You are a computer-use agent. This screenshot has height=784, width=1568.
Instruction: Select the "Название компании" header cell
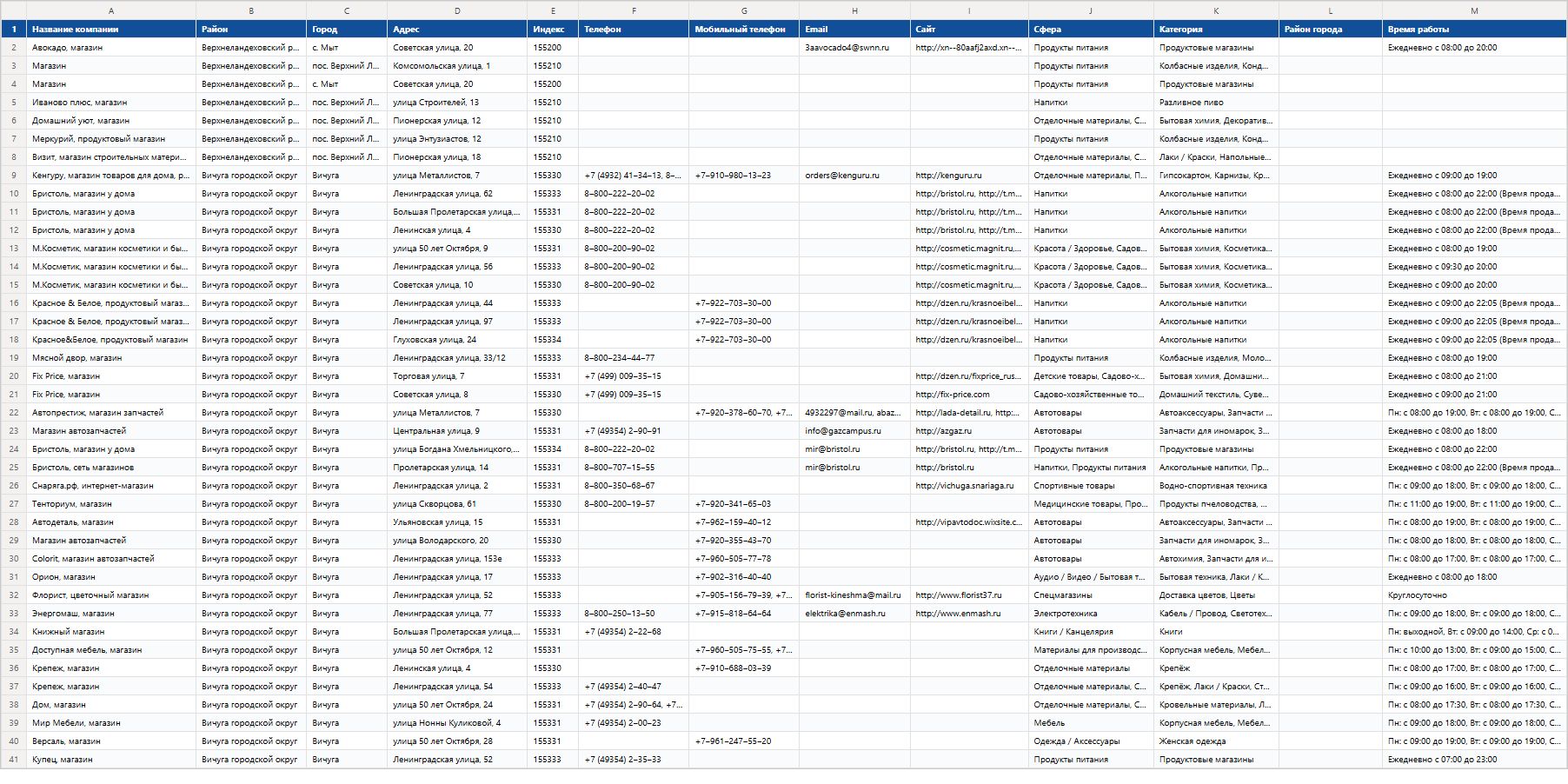click(x=111, y=29)
